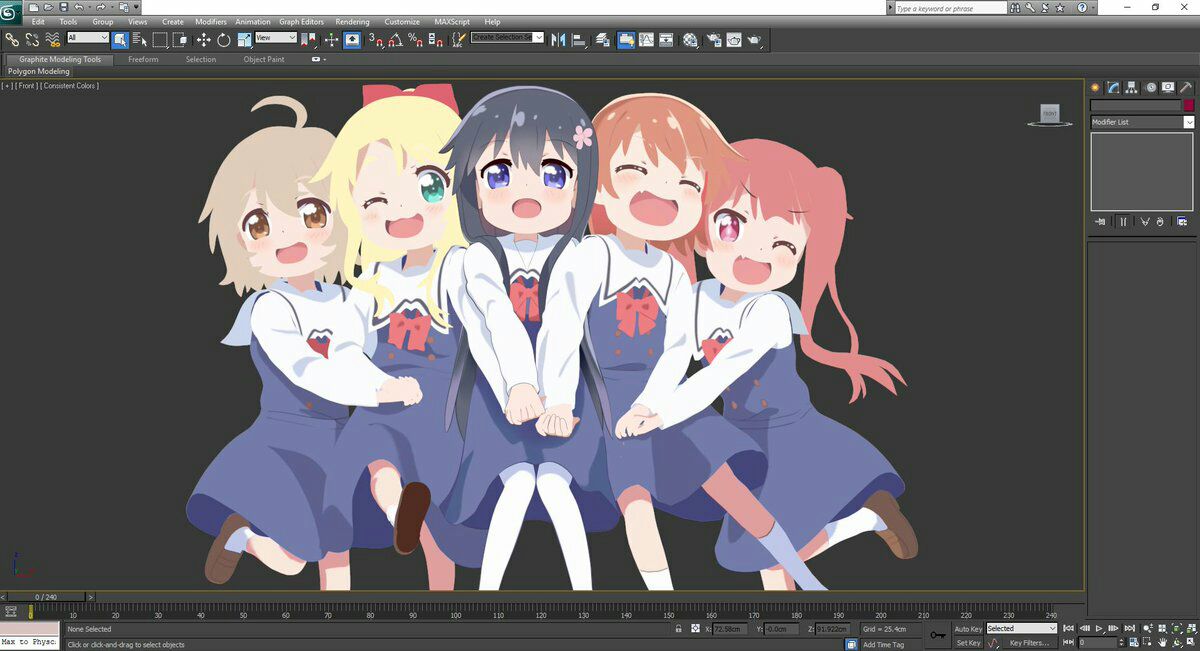1200x651 pixels.
Task: Toggle the Graphite Modeling Tools ribbon icon
Action: click(626, 40)
